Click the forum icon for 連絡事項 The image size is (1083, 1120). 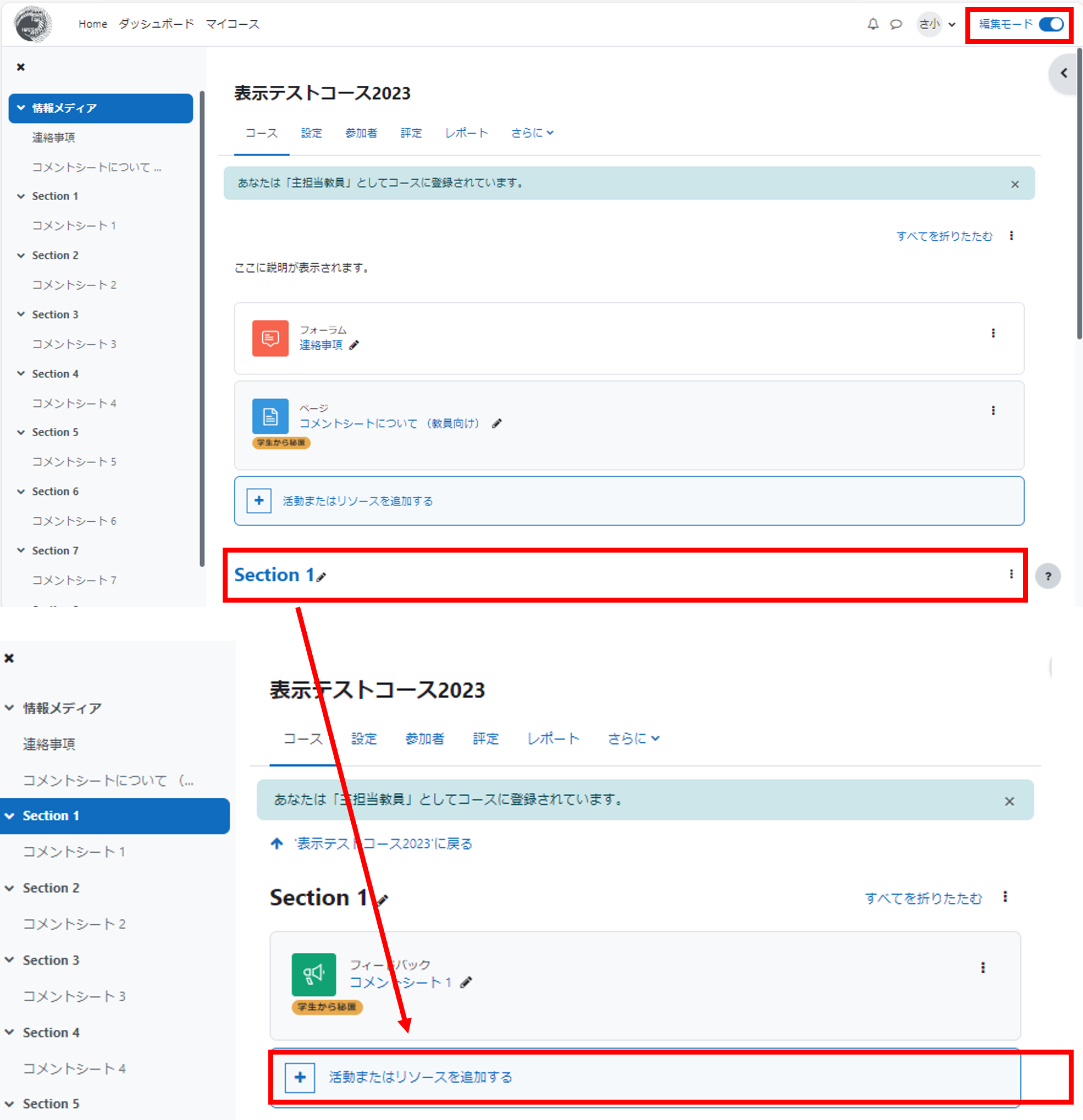(270, 338)
